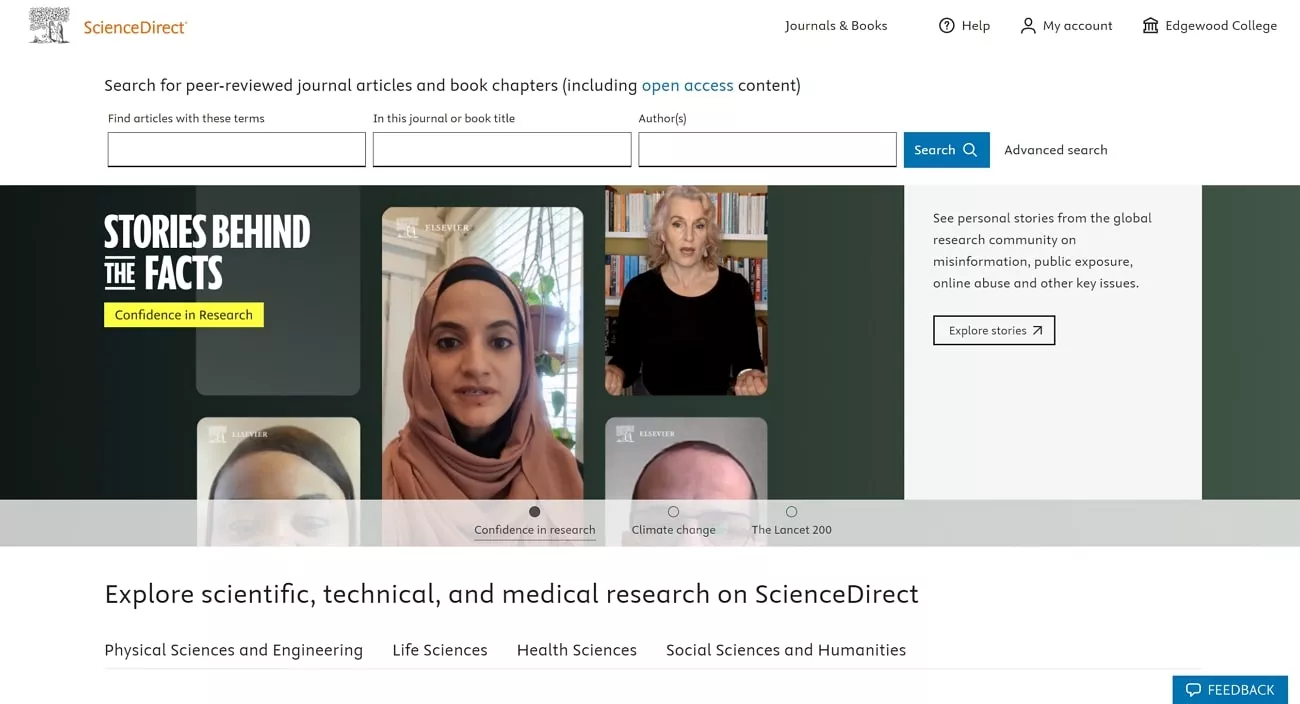Viewport: 1300px width, 704px height.
Task: Switch to the Life Sciences tab
Action: tap(439, 650)
